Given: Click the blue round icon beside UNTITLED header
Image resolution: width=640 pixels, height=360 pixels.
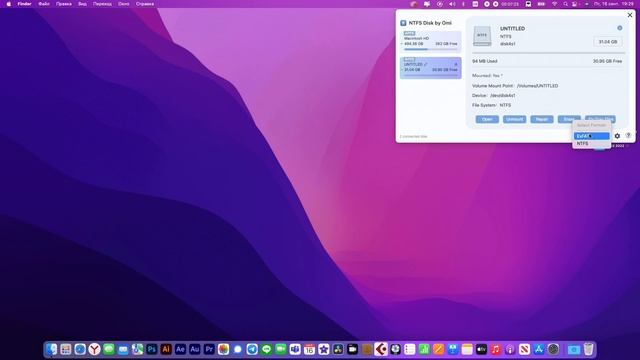Looking at the screenshot, I should [620, 28].
